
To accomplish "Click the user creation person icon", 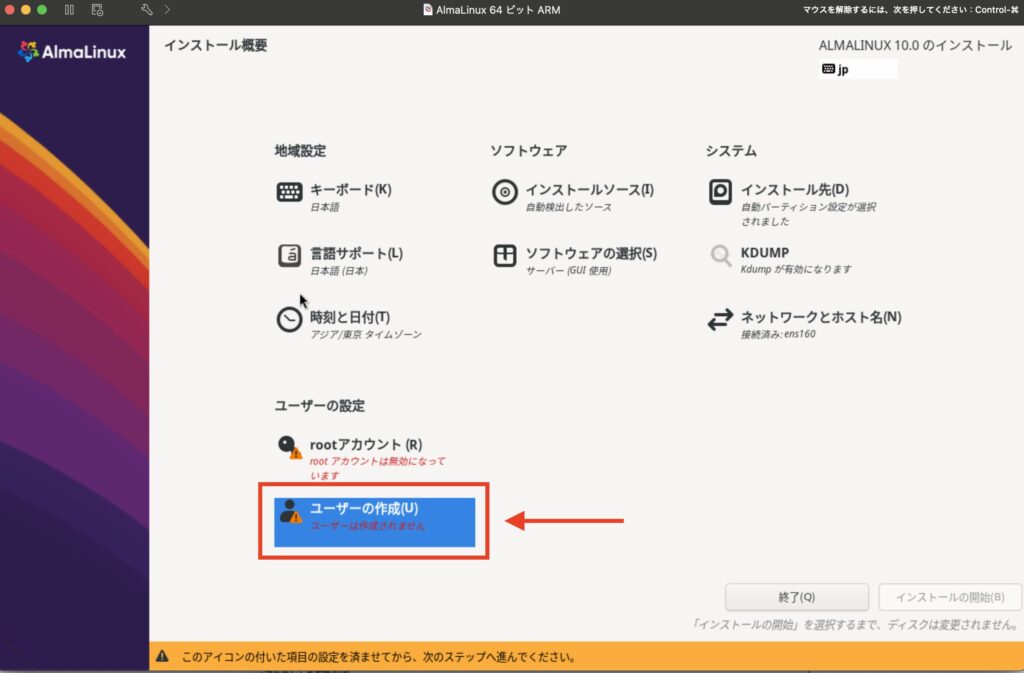I will (290, 511).
